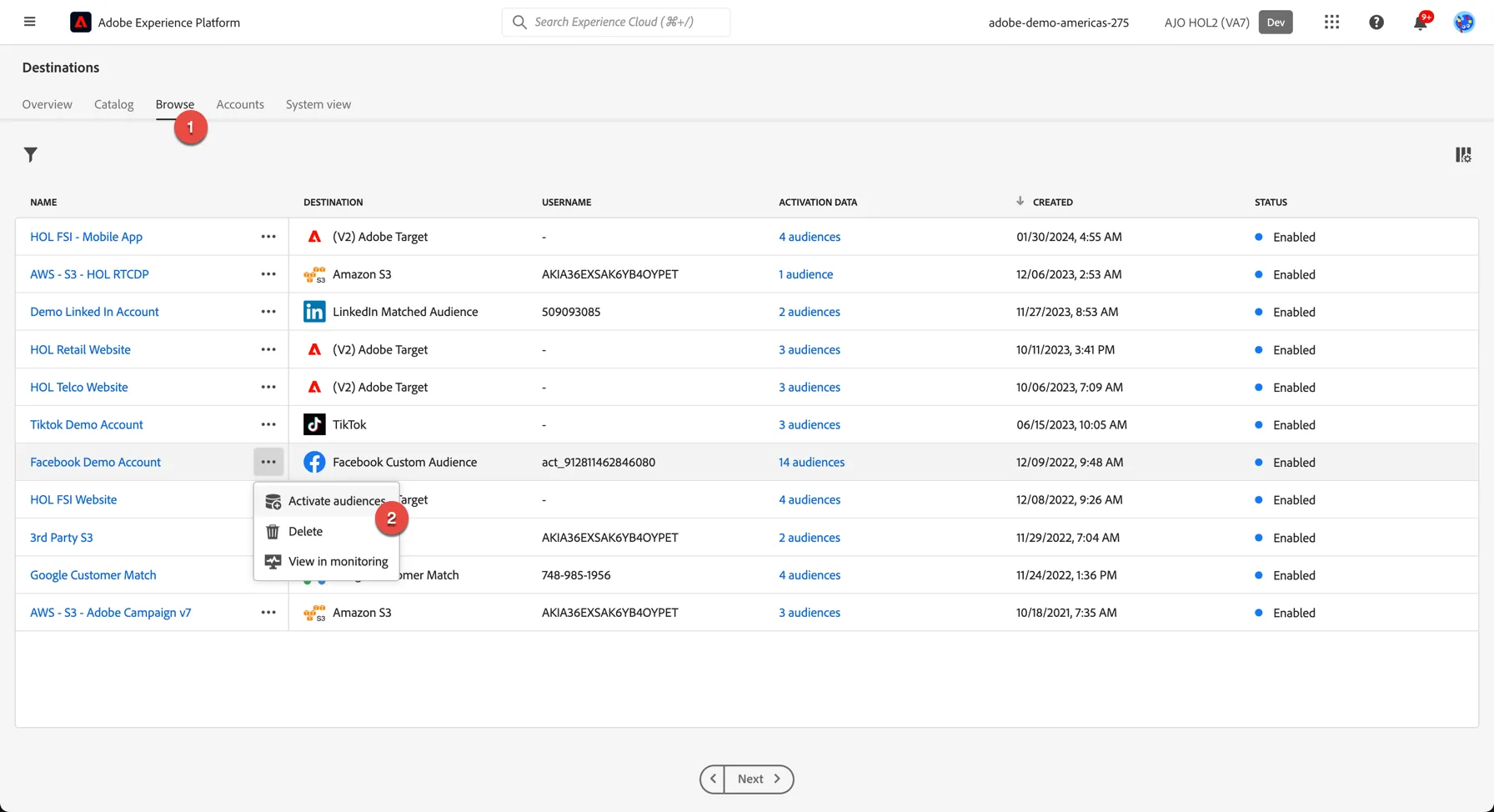This screenshot has width=1494, height=812.
Task: Switch to the System view tab
Action: pyautogui.click(x=318, y=104)
